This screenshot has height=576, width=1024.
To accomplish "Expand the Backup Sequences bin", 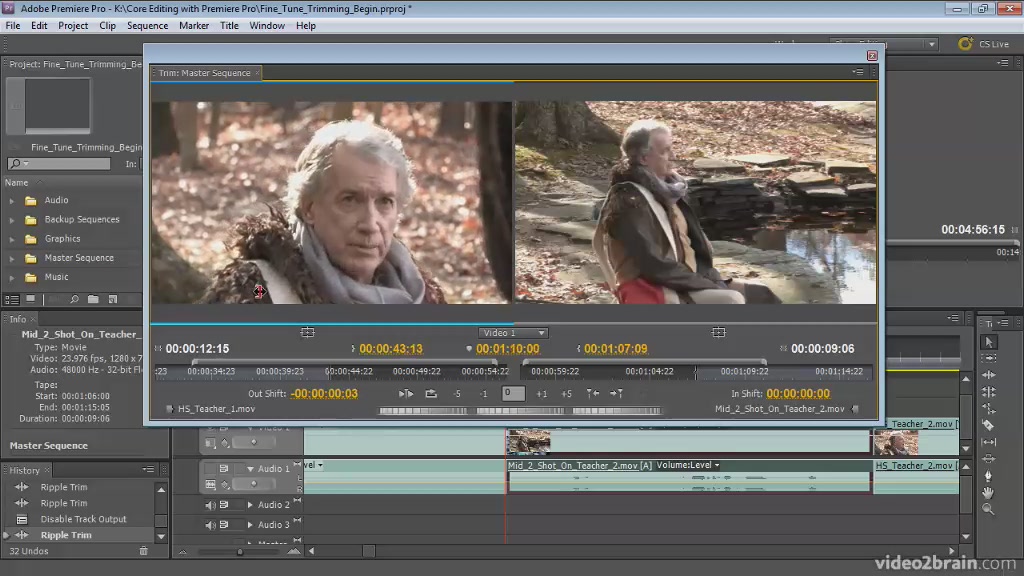I will (12, 220).
